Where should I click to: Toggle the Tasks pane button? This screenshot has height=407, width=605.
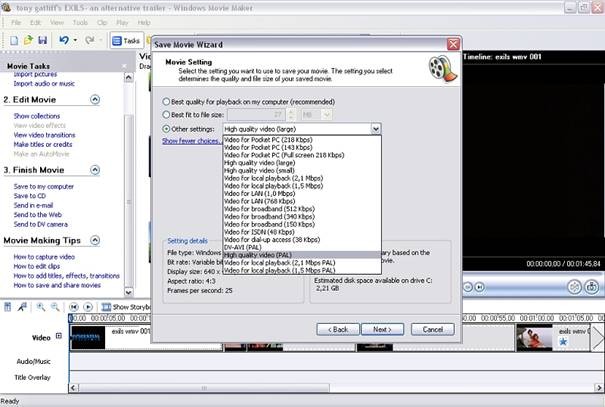126,40
